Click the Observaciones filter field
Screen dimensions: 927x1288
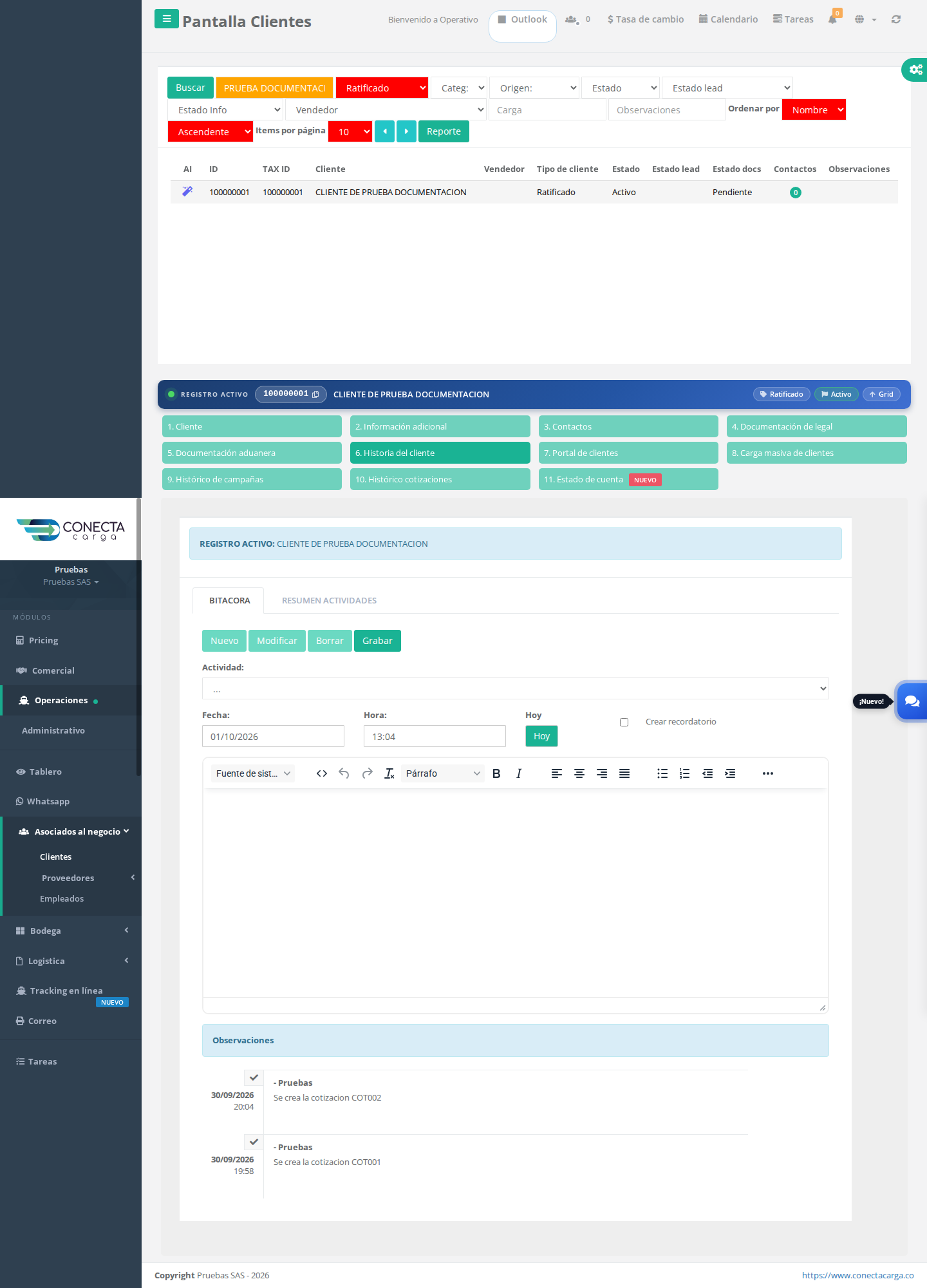[x=667, y=110]
